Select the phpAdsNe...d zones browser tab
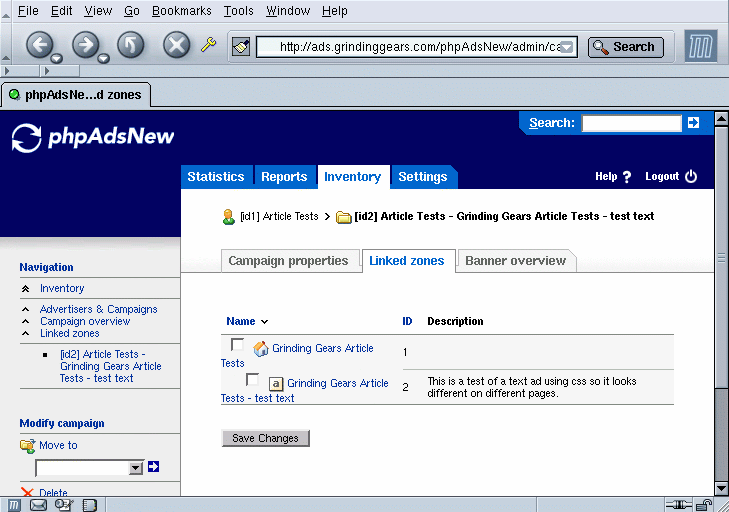Image resolution: width=729 pixels, height=512 pixels. pyautogui.click(x=76, y=95)
